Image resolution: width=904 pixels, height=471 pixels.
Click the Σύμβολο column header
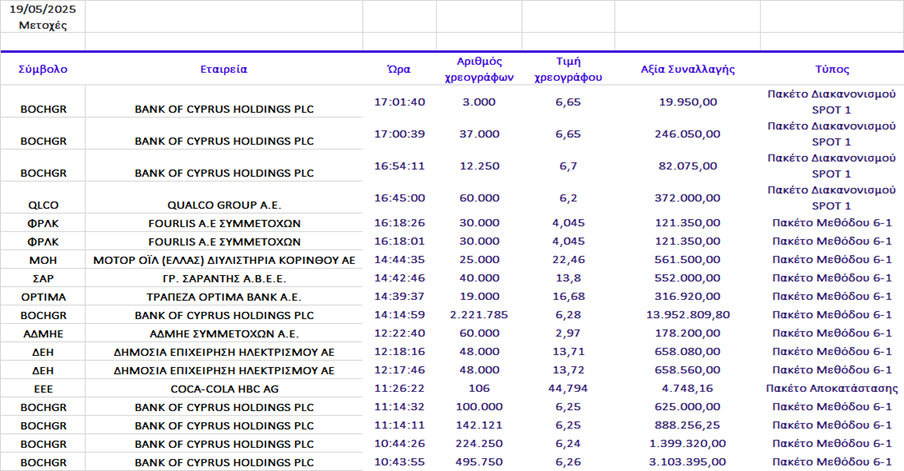click(x=43, y=69)
